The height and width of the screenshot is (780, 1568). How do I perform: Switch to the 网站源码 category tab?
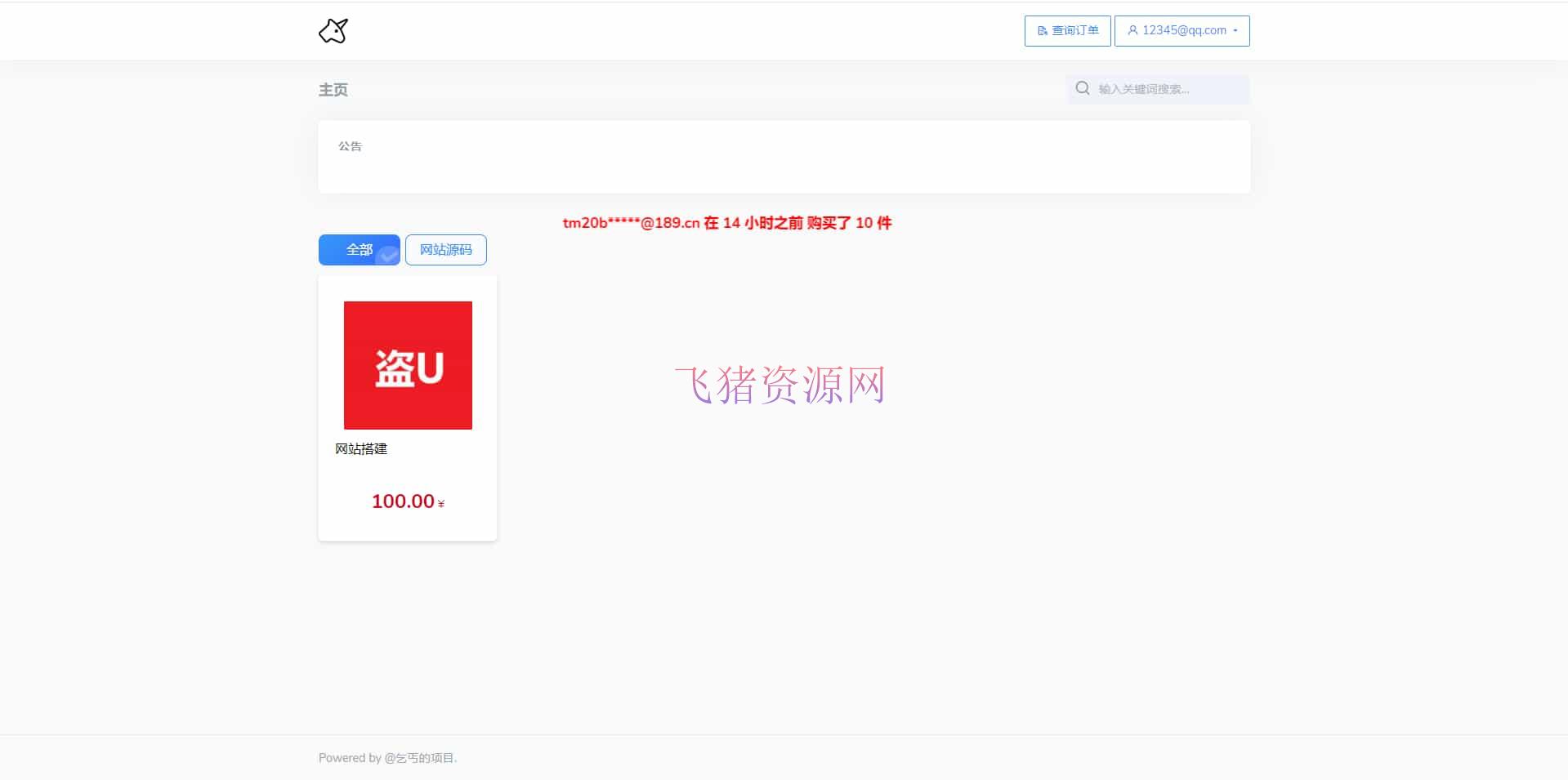[x=445, y=249]
